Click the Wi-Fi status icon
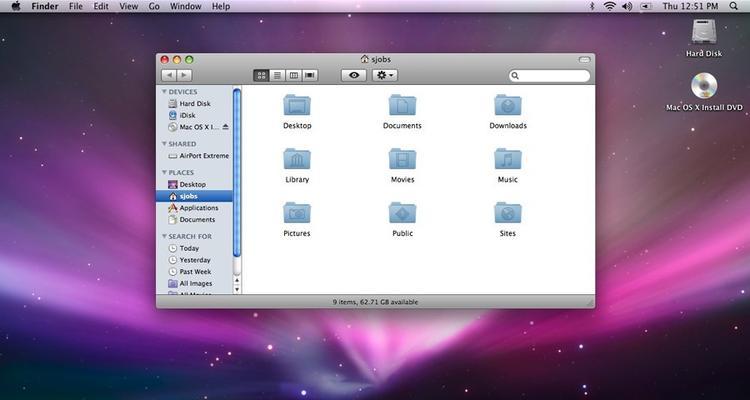Screen dimensions: 750x400 (x=609, y=6)
